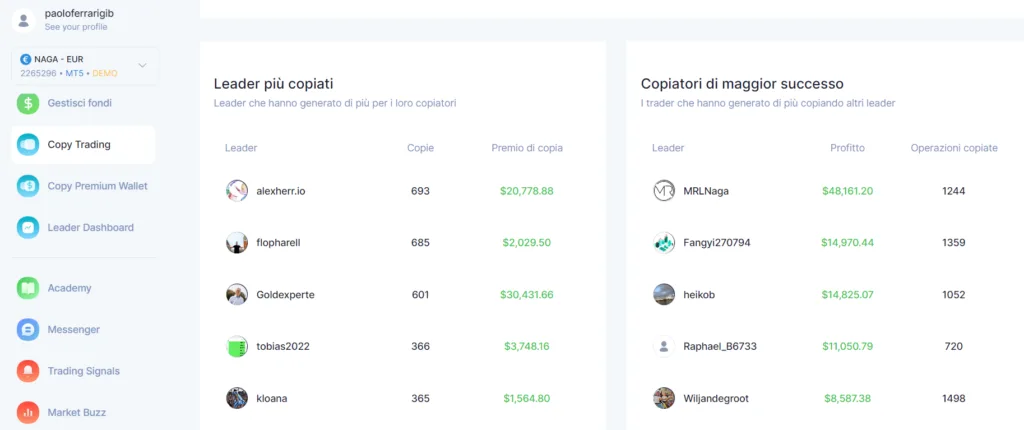This screenshot has height=430, width=1024.
Task: Click kloana avatar image
Action: (237, 398)
